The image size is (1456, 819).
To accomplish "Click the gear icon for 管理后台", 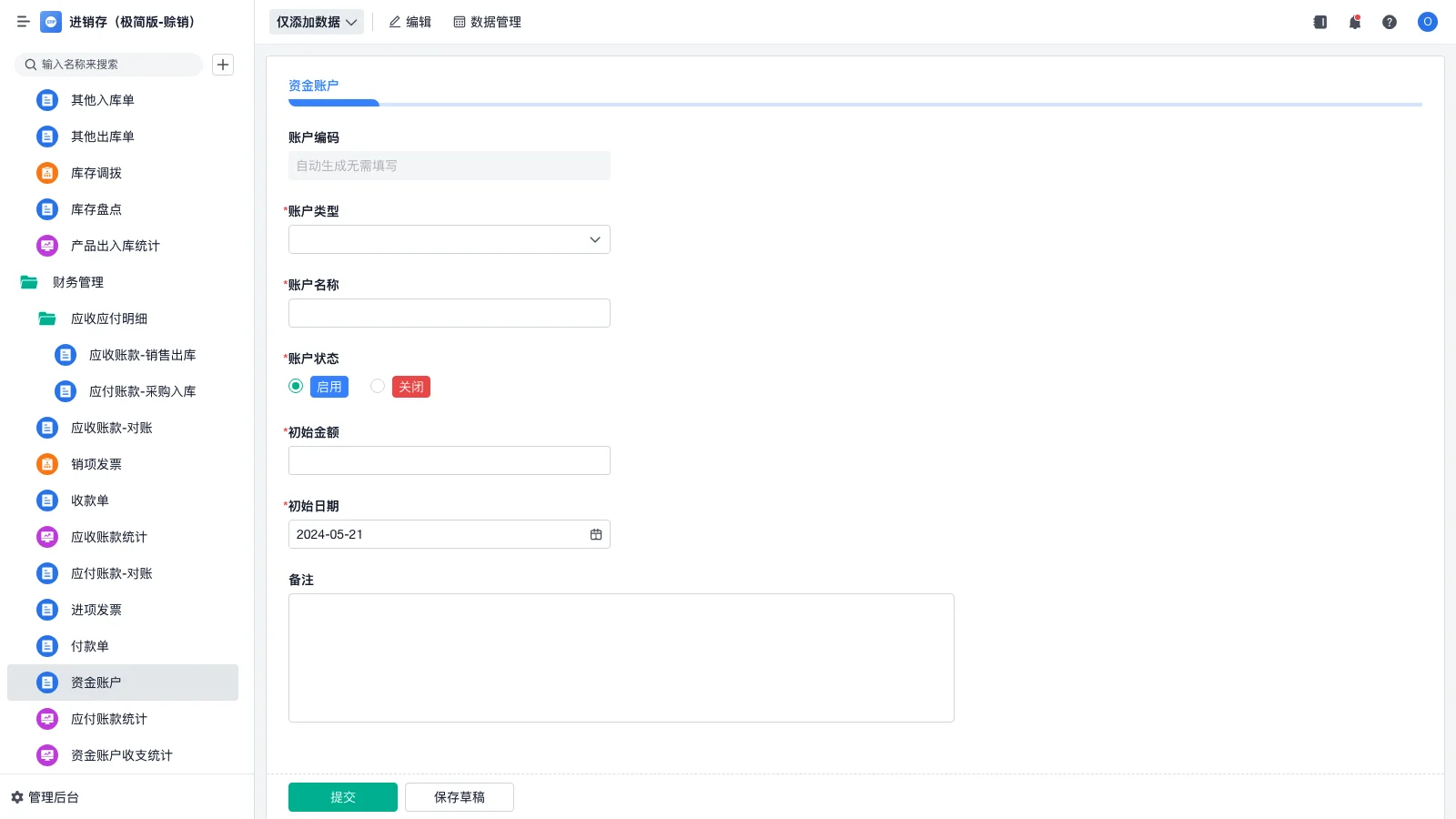I will [x=17, y=797].
